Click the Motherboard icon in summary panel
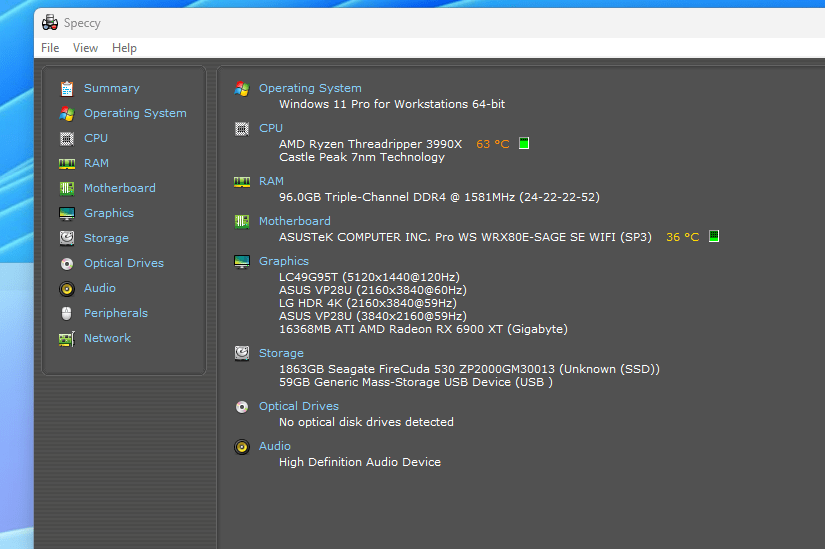Screen dimensions: 825x549 pyautogui.click(x=242, y=222)
